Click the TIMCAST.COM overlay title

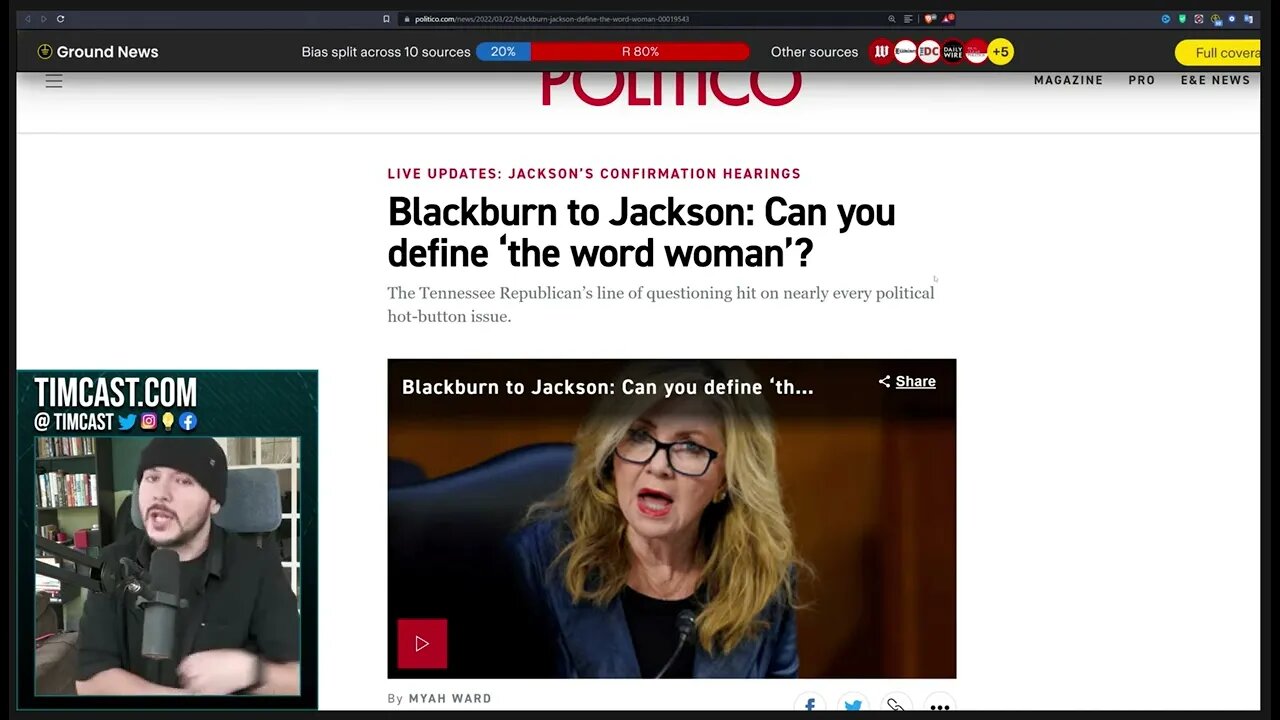tap(115, 392)
